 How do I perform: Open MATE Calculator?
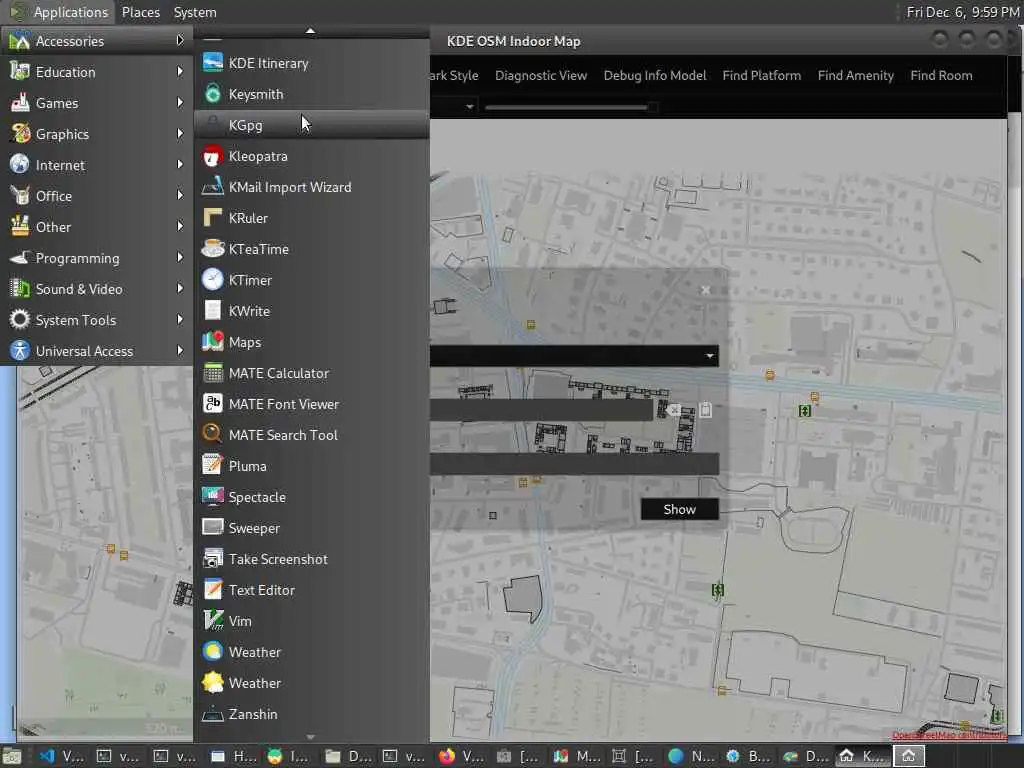pos(312,373)
